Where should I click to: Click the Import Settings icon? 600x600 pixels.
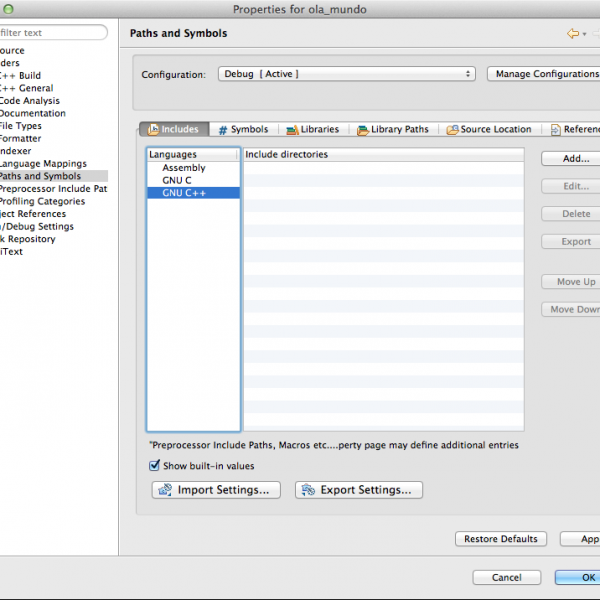coord(165,490)
